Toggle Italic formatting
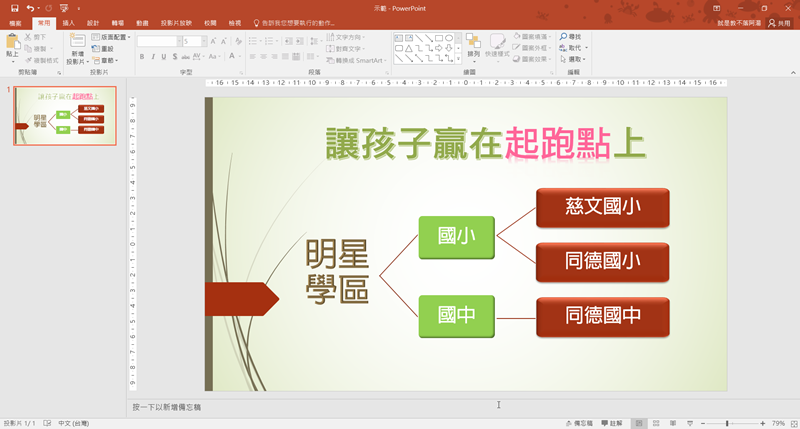 point(153,57)
